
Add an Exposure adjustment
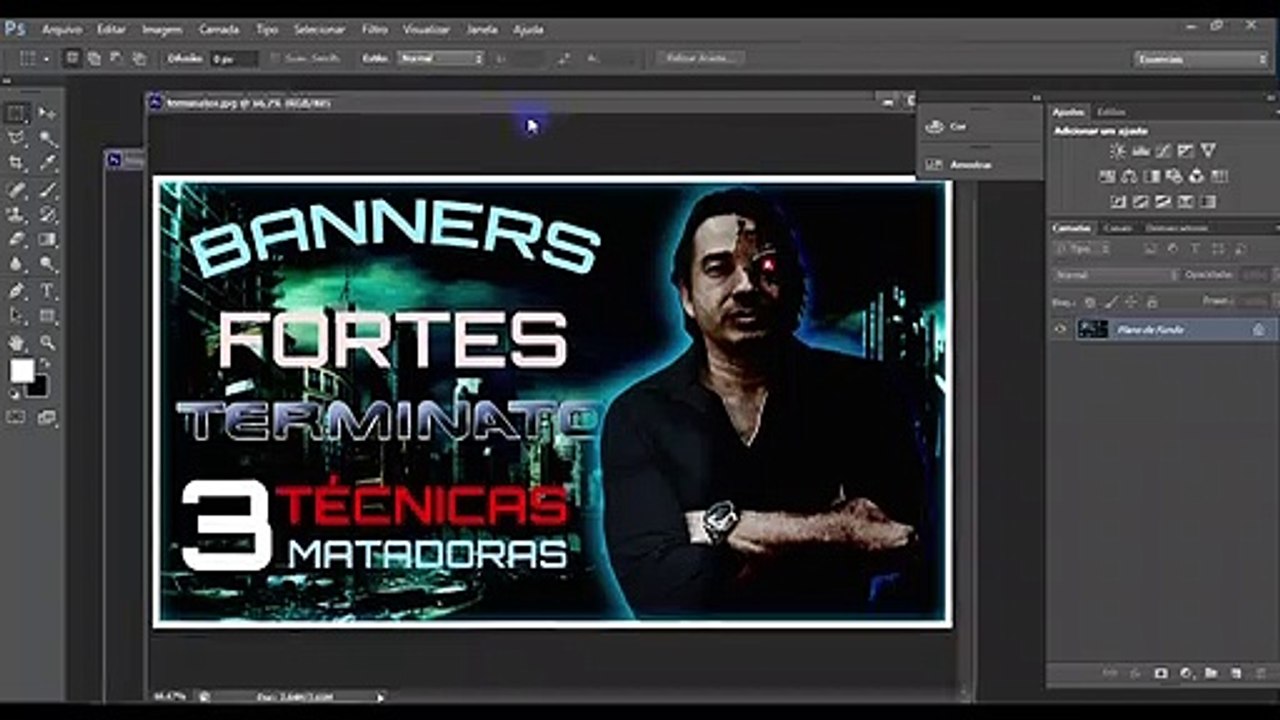tap(1185, 151)
